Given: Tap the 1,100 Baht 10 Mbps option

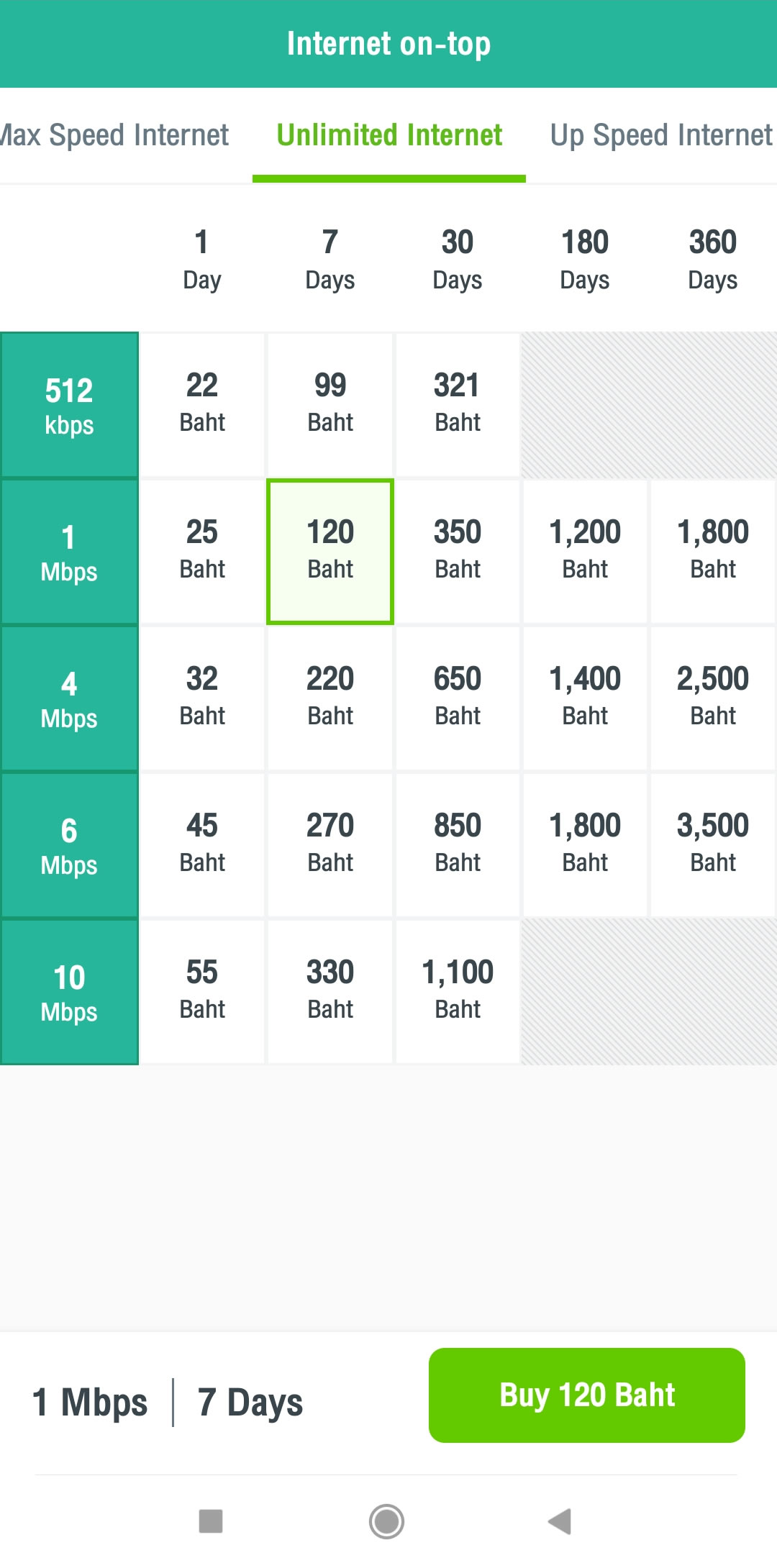Looking at the screenshot, I should (x=458, y=991).
